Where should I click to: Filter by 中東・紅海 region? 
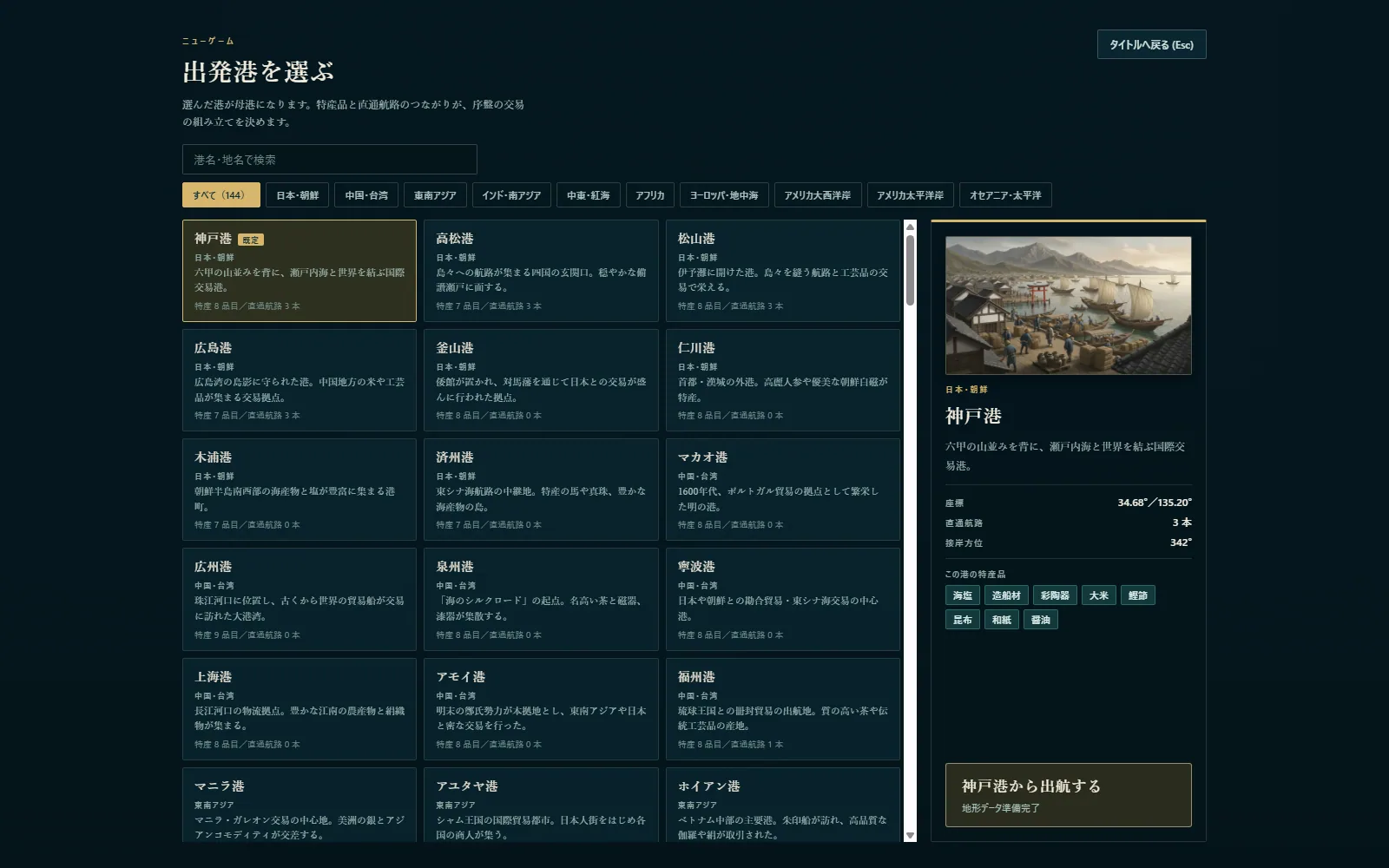589,195
